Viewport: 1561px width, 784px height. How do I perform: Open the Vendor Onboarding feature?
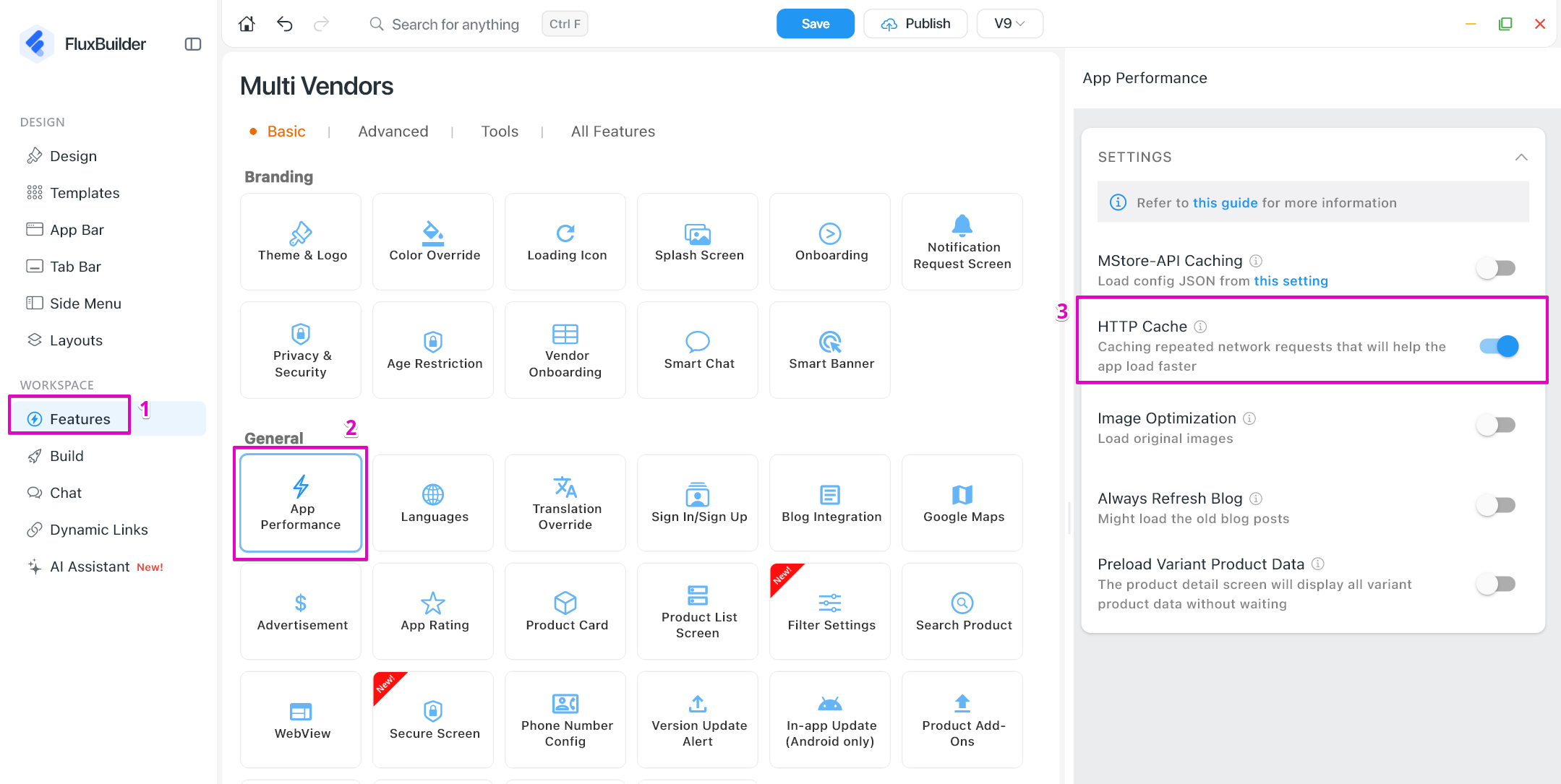[565, 350]
